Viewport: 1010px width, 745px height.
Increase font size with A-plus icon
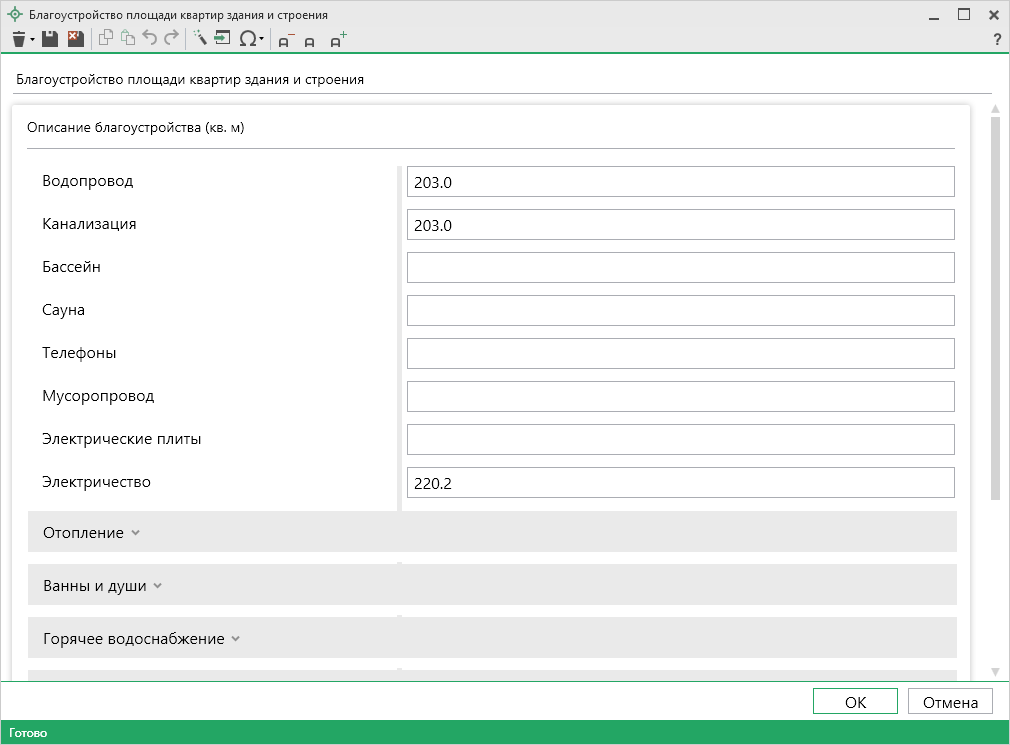coord(338,40)
